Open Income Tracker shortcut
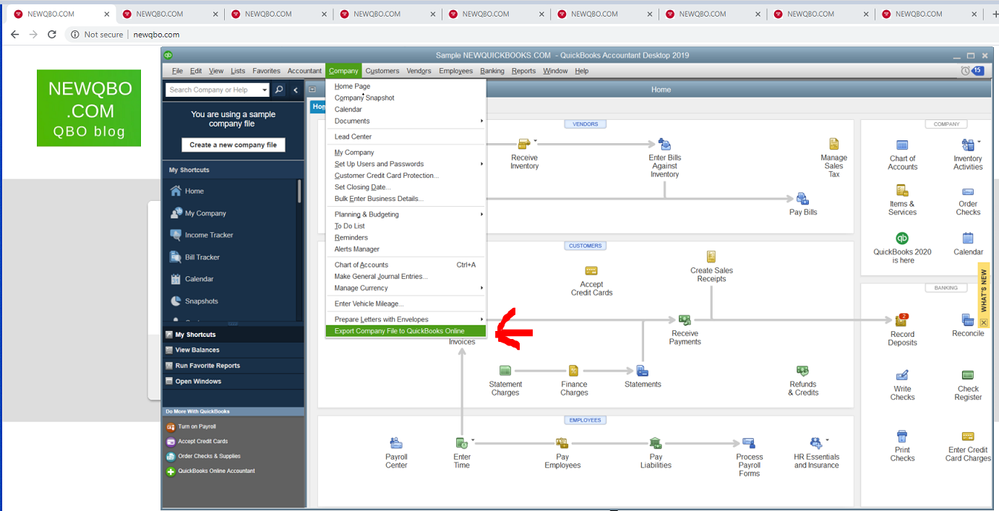 pyautogui.click(x=209, y=235)
